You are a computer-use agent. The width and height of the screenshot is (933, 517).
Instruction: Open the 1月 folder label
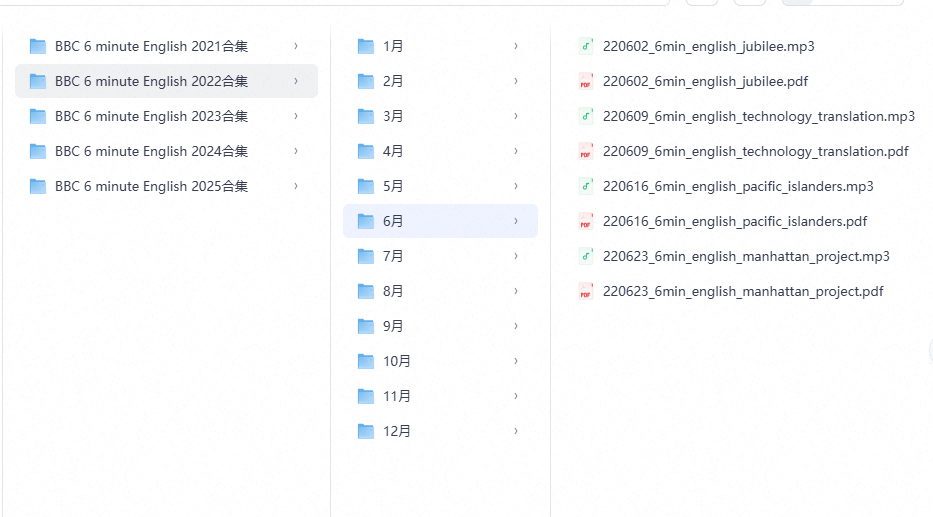[x=393, y=46]
